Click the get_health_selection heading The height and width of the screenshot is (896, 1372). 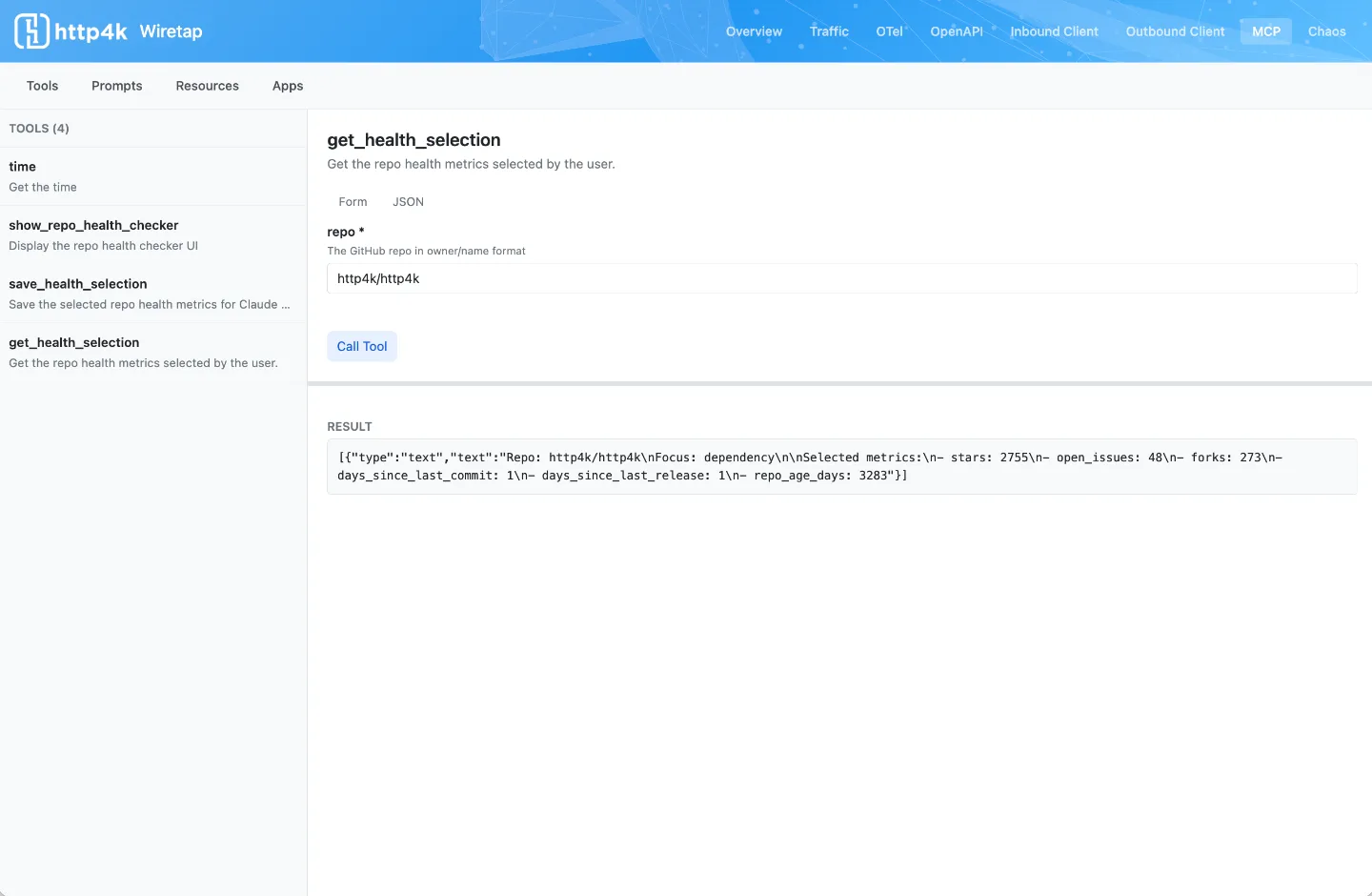click(x=414, y=140)
